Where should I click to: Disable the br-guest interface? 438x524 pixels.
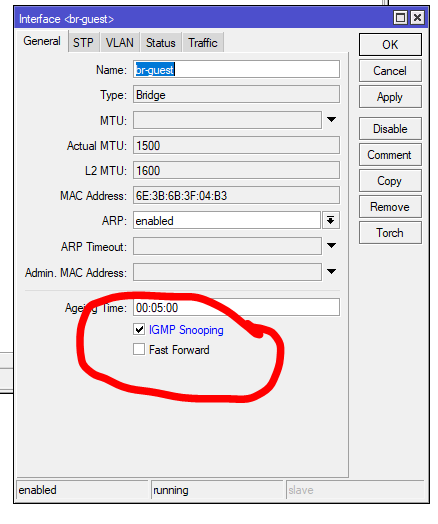click(x=390, y=129)
